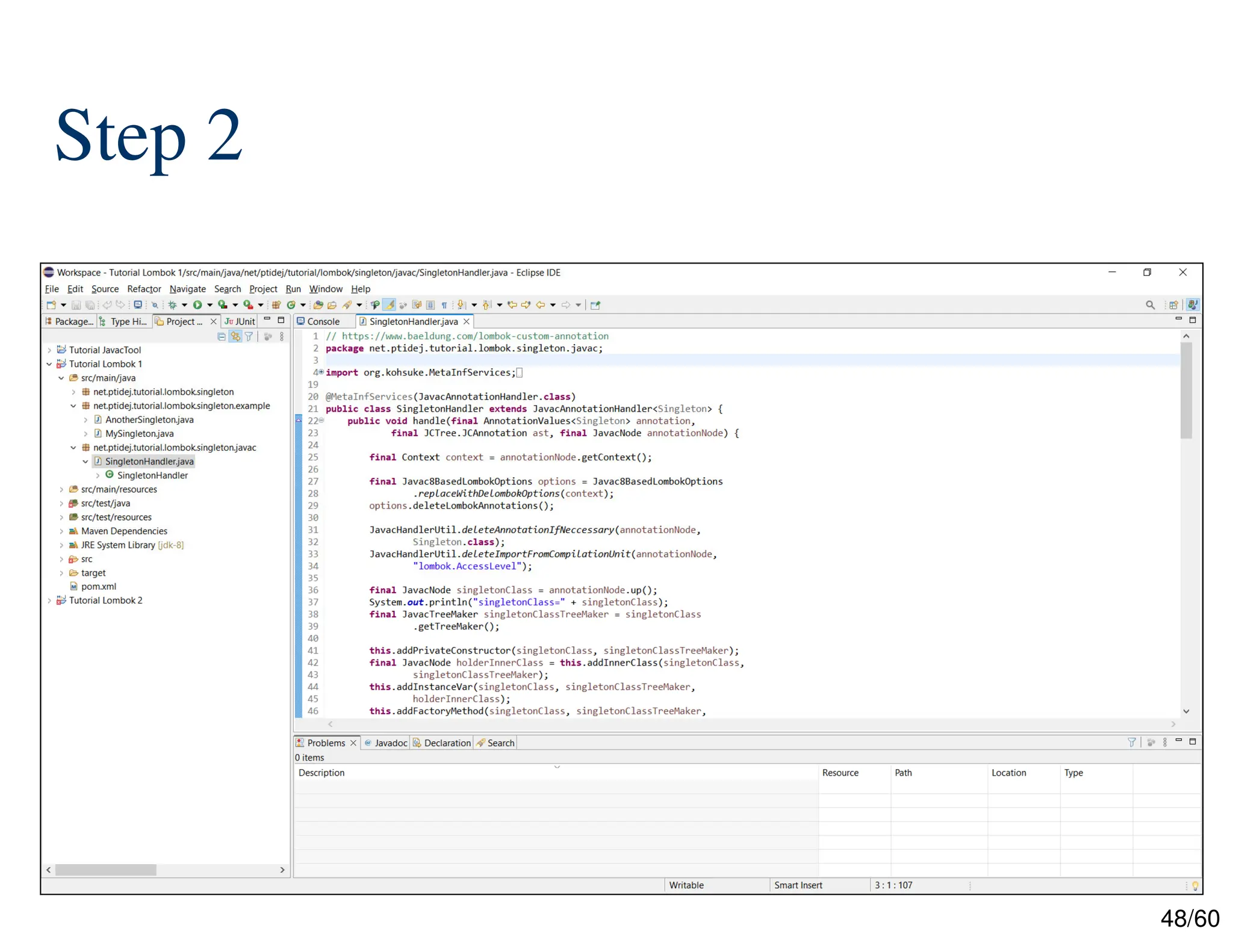The height and width of the screenshot is (952, 1233).
Task: Toggle the Mark Occurrences highlighter button
Action: pyautogui.click(x=390, y=305)
